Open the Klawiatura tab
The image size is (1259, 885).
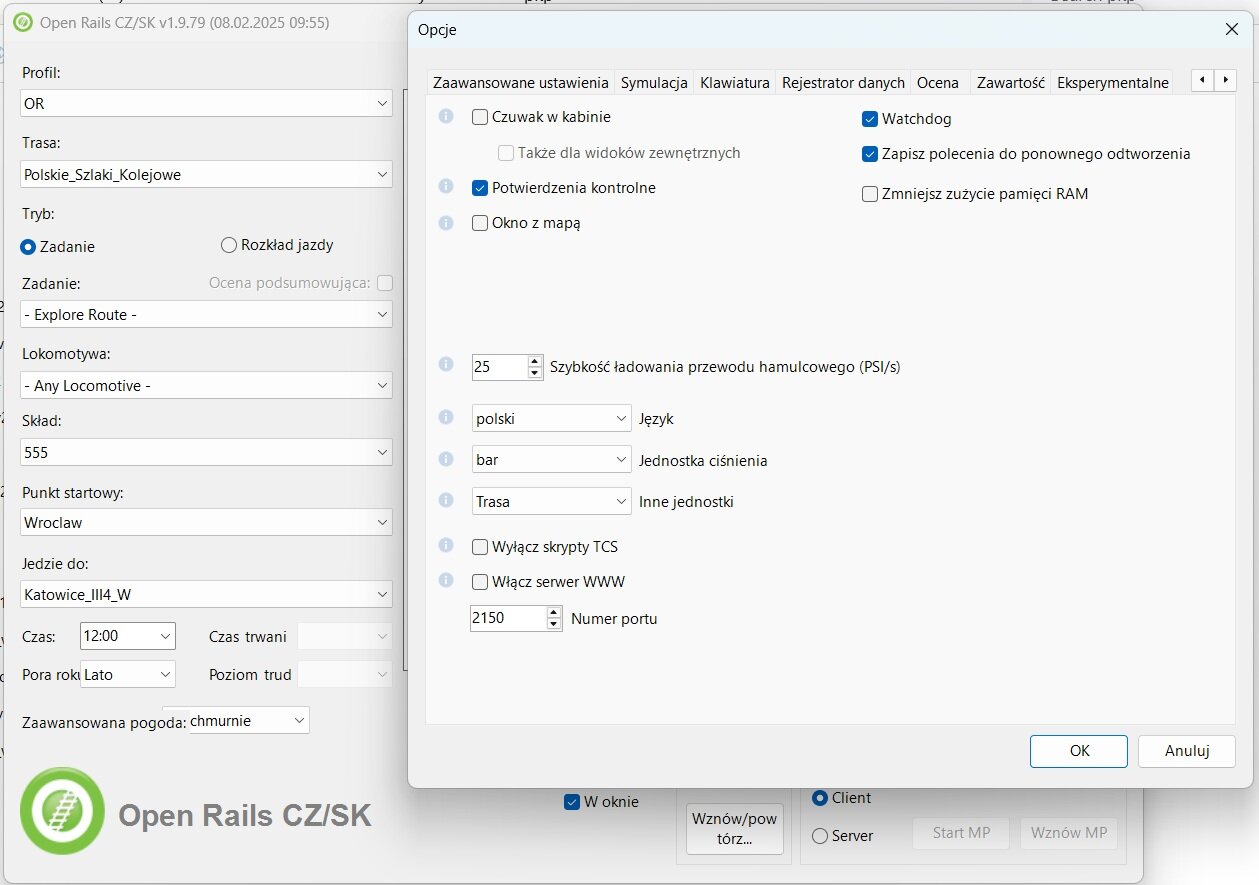pos(735,83)
